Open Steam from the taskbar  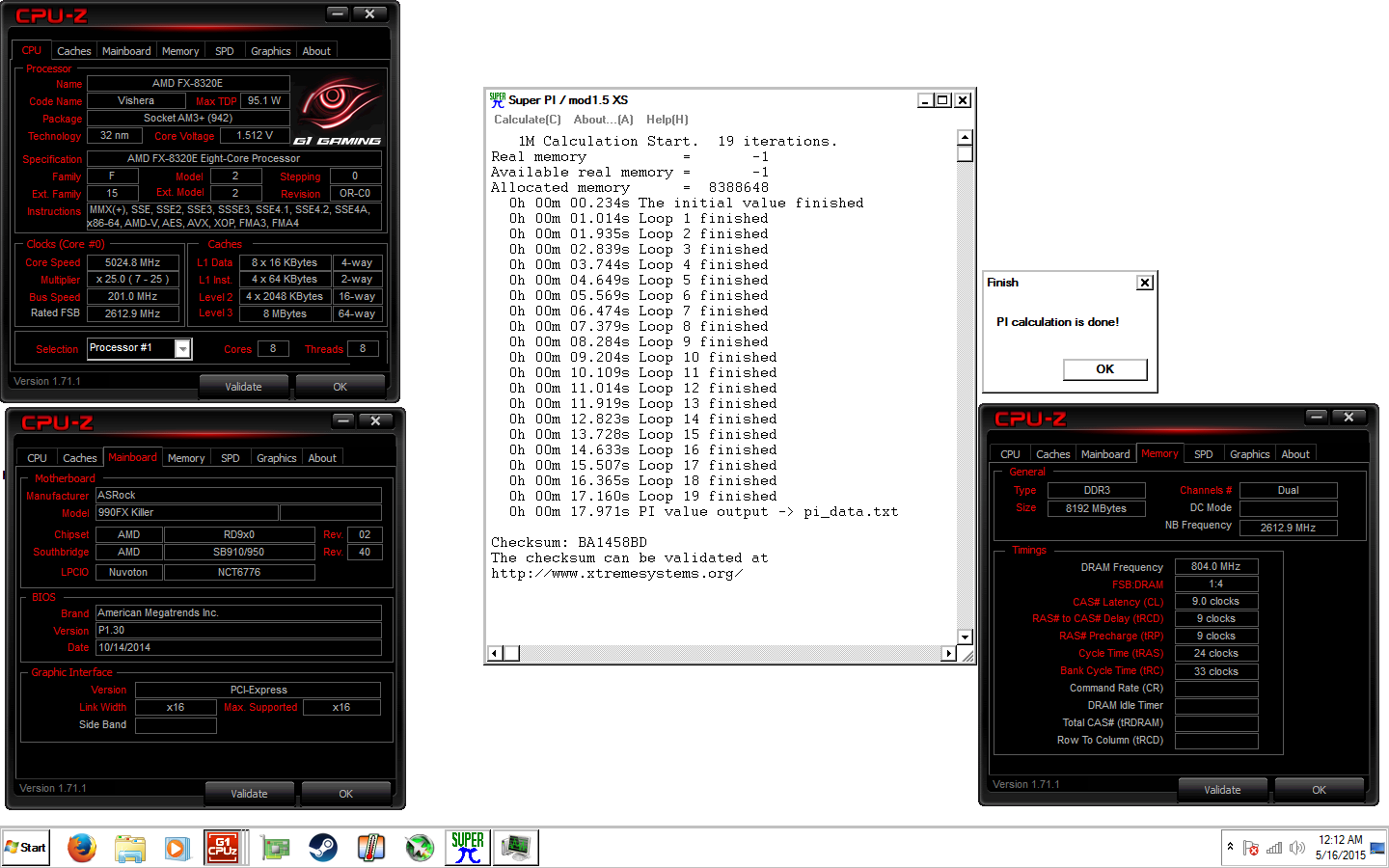click(x=323, y=848)
